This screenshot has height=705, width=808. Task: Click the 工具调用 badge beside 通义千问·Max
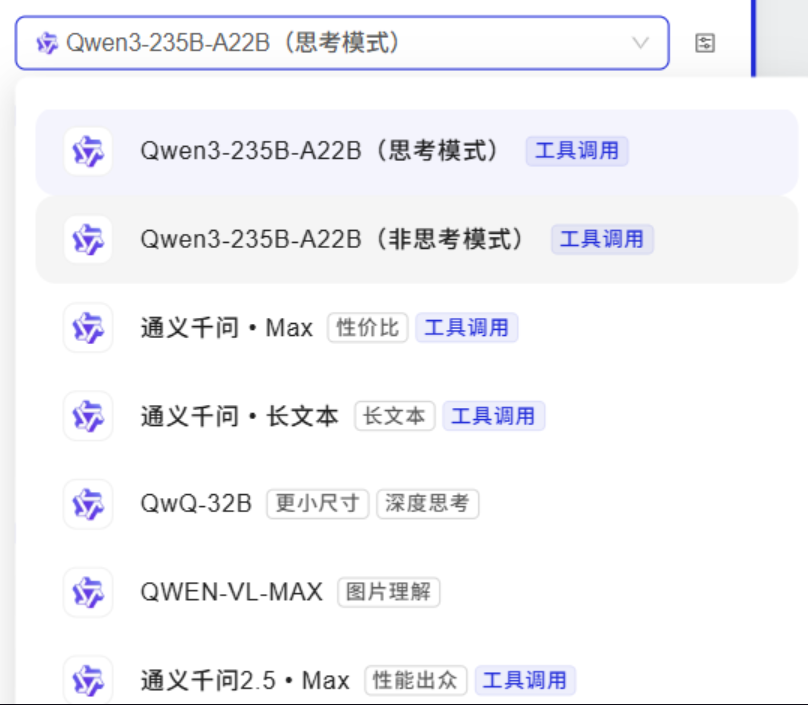468,328
